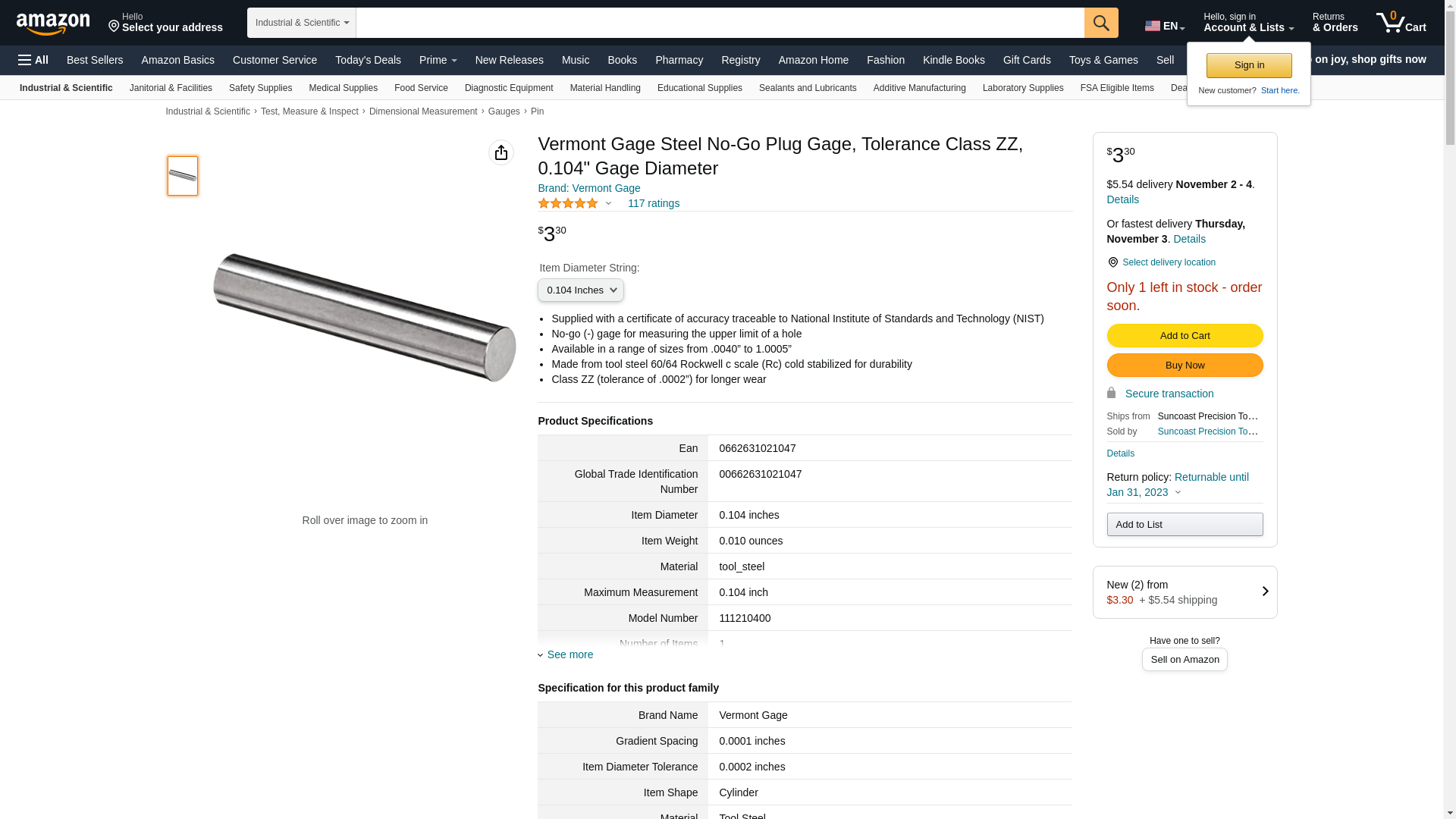Click the Amazon logo
This screenshot has height=819, width=1456.
pos(53,24)
